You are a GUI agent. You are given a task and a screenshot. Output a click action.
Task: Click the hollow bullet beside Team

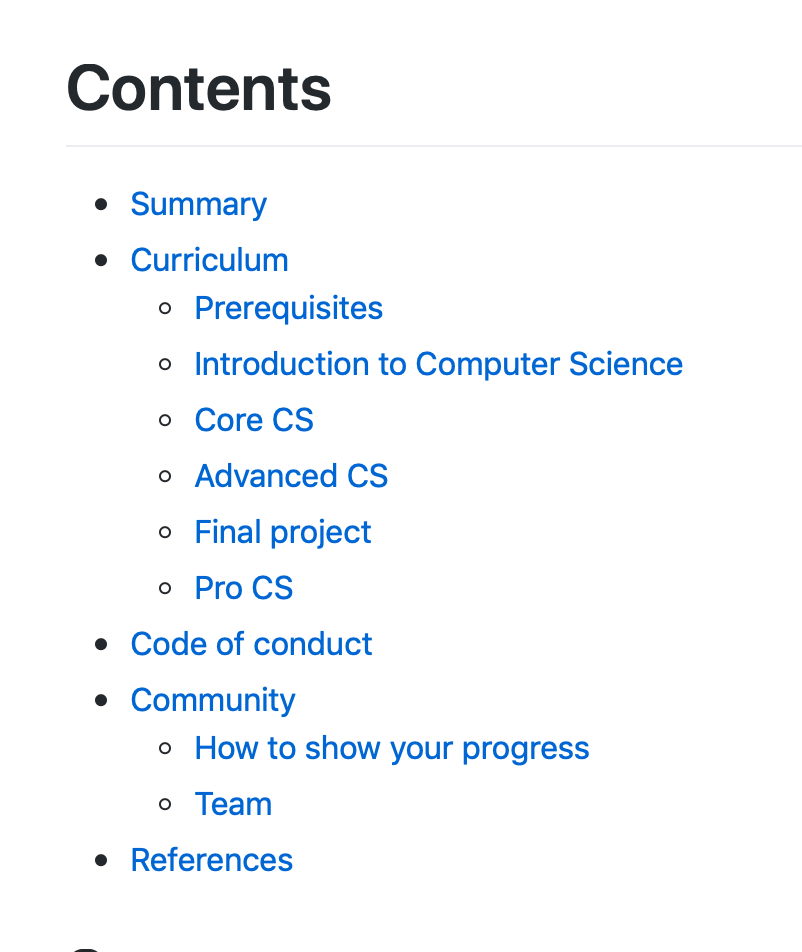coord(165,804)
